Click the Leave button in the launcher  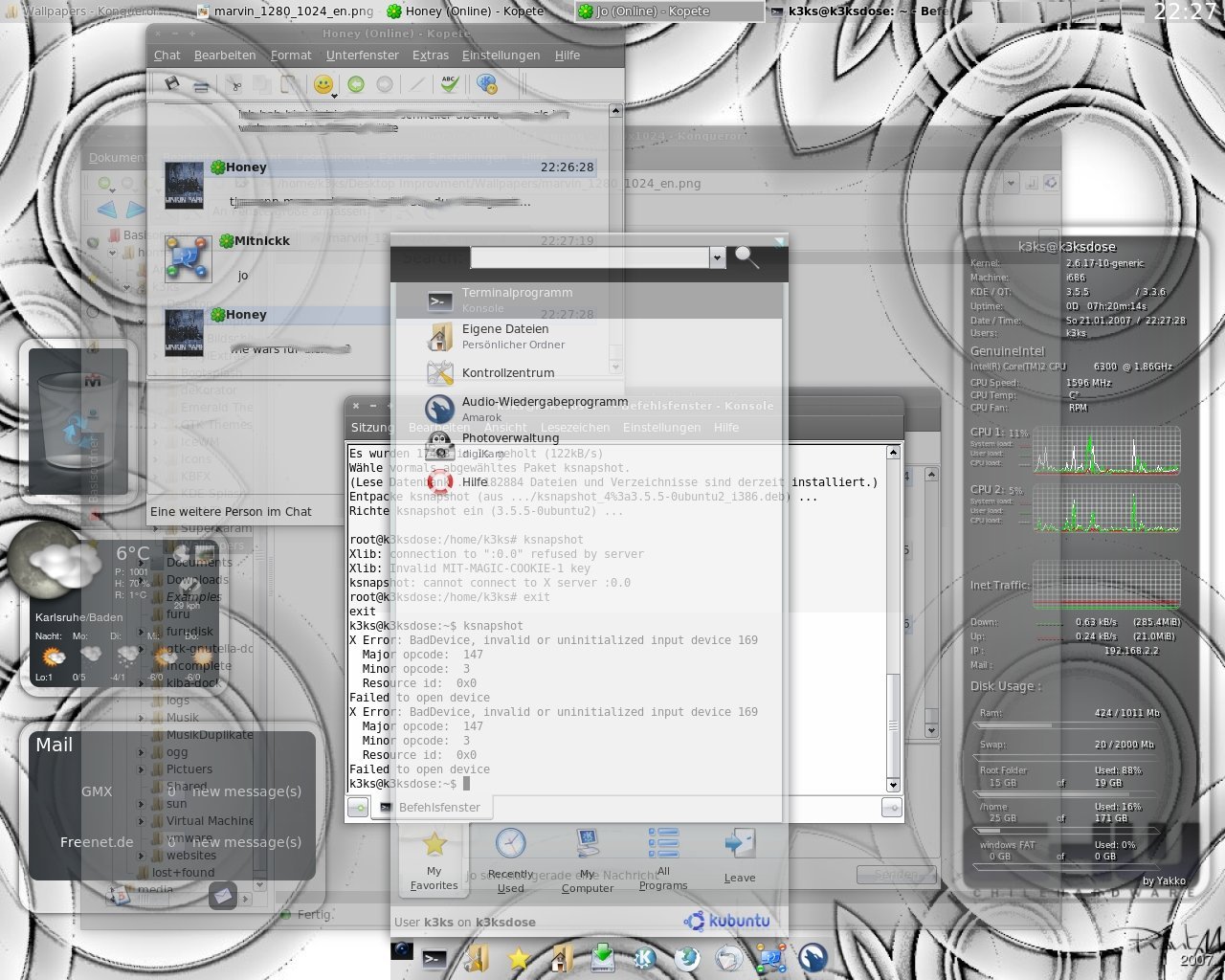tap(740, 857)
